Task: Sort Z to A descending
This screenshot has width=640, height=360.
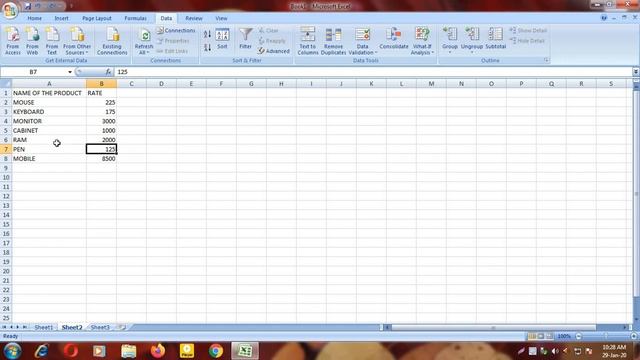Action: (x=207, y=47)
